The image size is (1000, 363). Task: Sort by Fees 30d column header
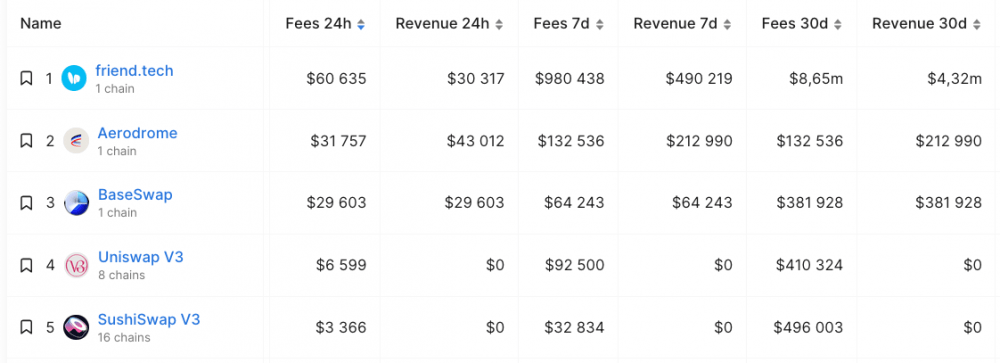point(802,24)
